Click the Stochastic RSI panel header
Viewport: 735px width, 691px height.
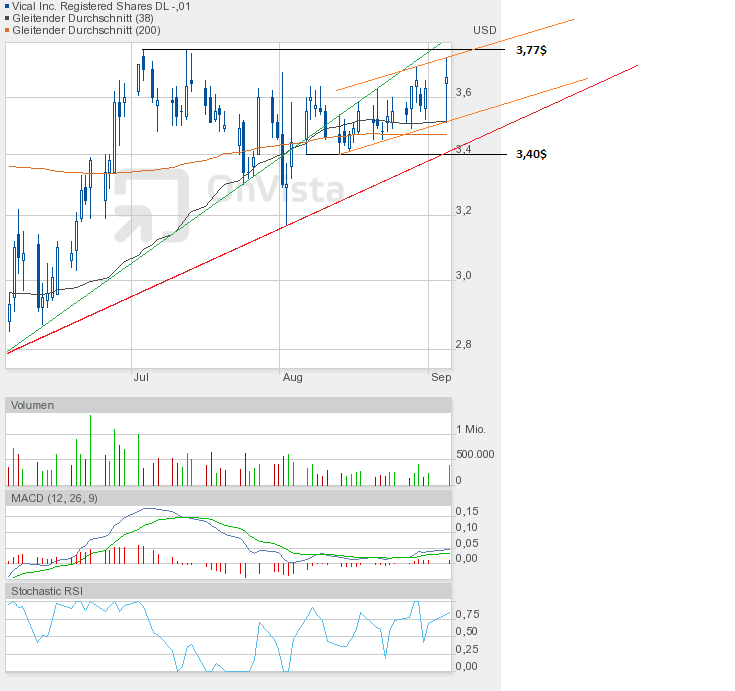(46, 591)
